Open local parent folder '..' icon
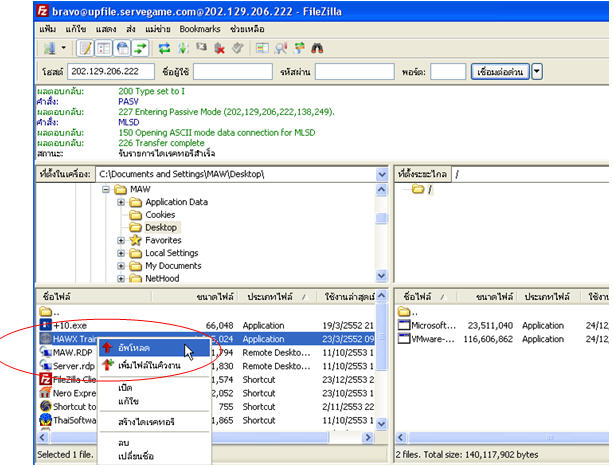This screenshot has width=613, height=467. click(45, 312)
